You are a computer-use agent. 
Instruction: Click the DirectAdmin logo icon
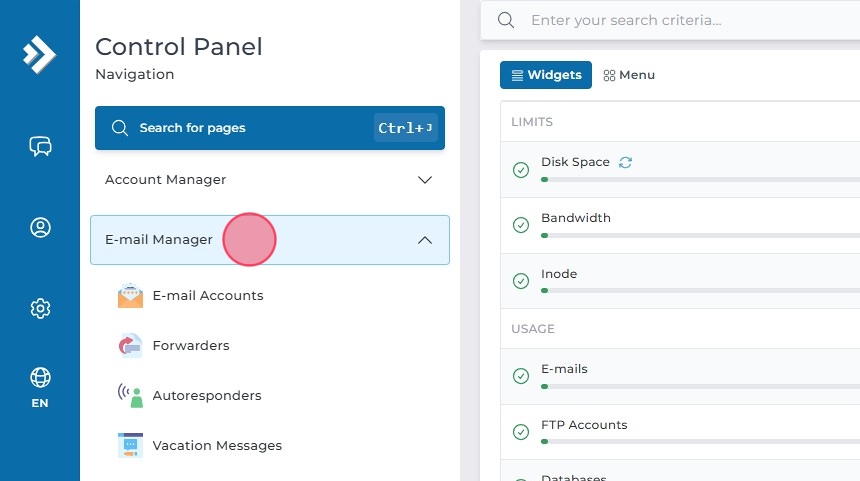[40, 53]
